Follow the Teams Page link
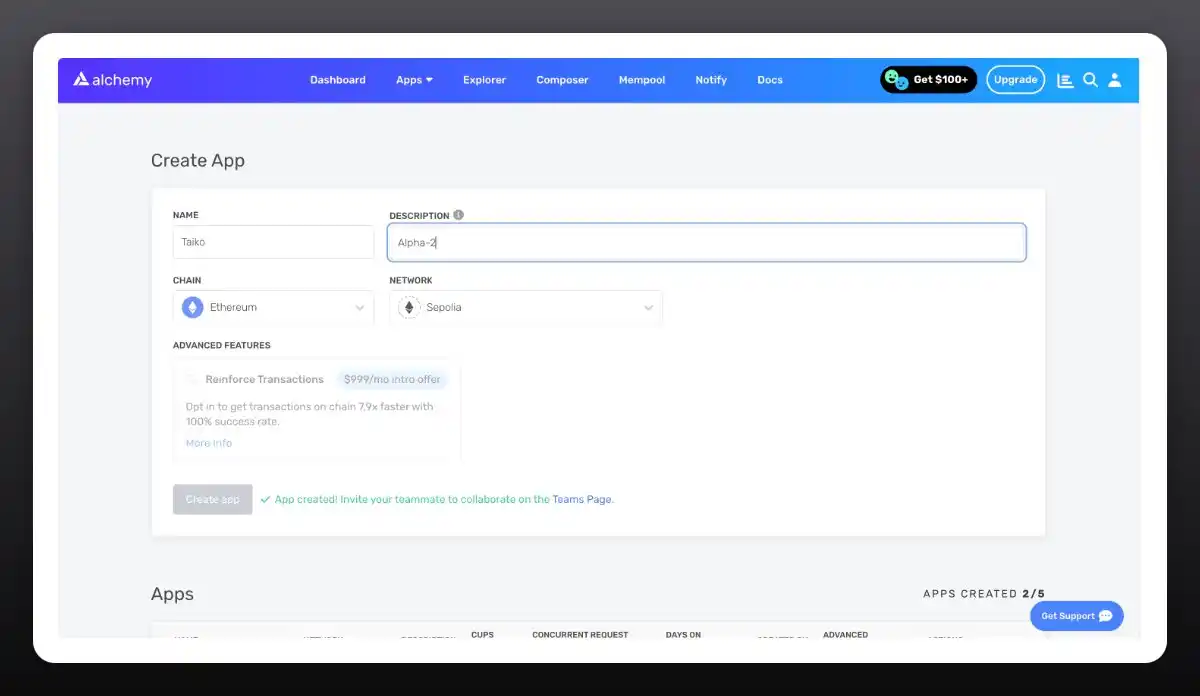The image size is (1200, 696). click(x=582, y=499)
